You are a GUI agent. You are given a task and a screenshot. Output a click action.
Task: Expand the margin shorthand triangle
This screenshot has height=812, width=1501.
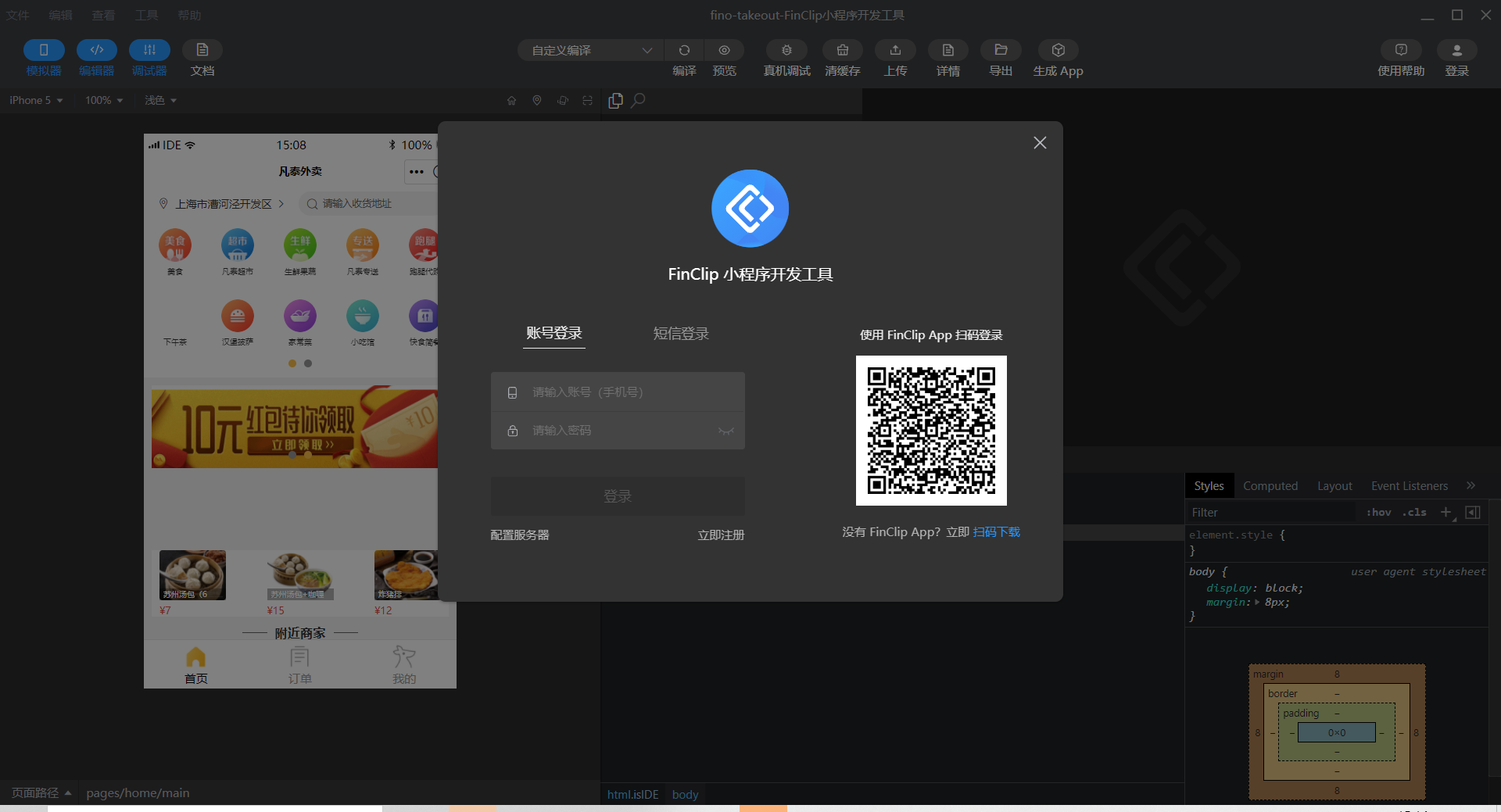tap(1257, 603)
